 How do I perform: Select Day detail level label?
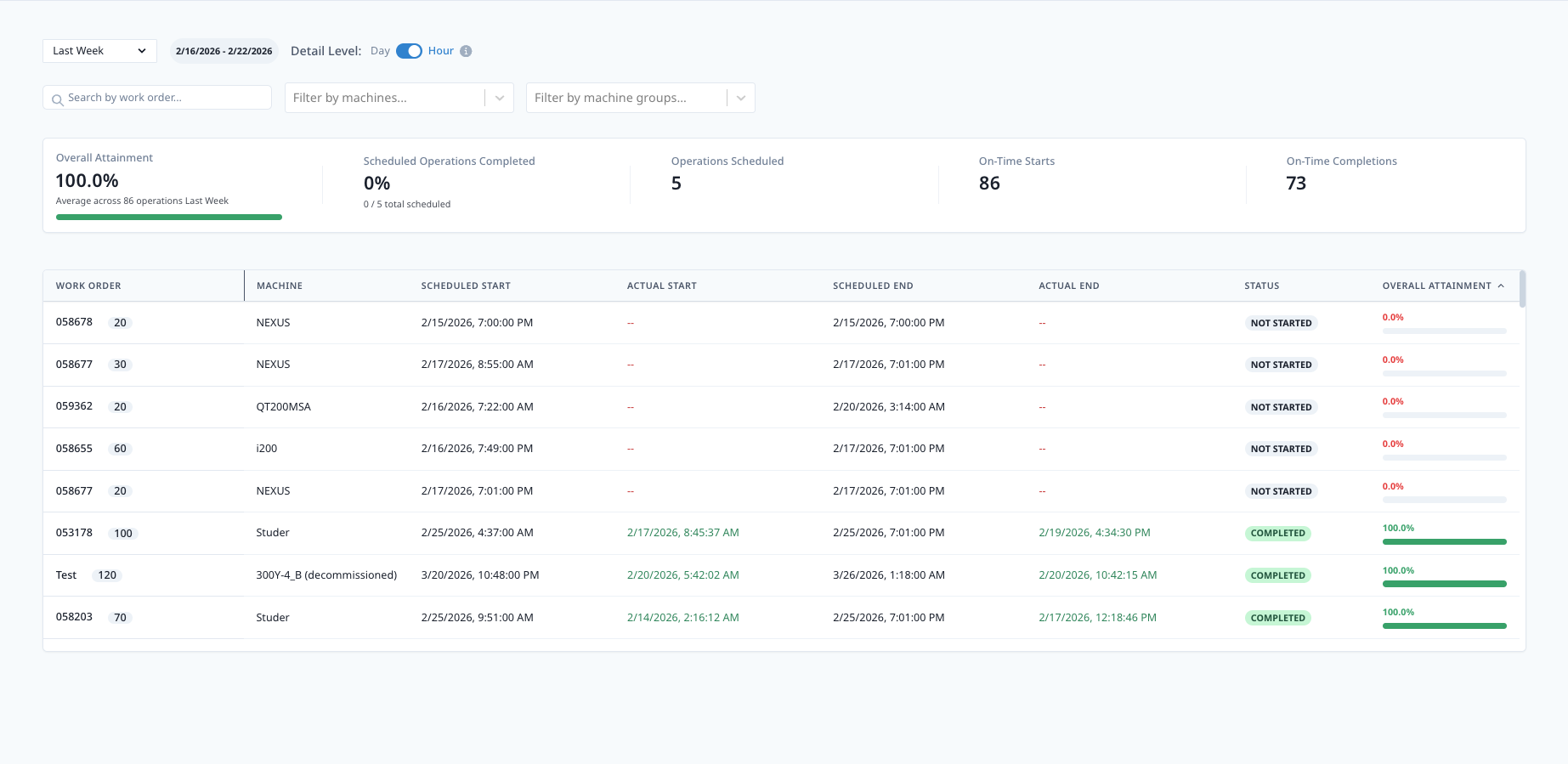click(x=380, y=51)
